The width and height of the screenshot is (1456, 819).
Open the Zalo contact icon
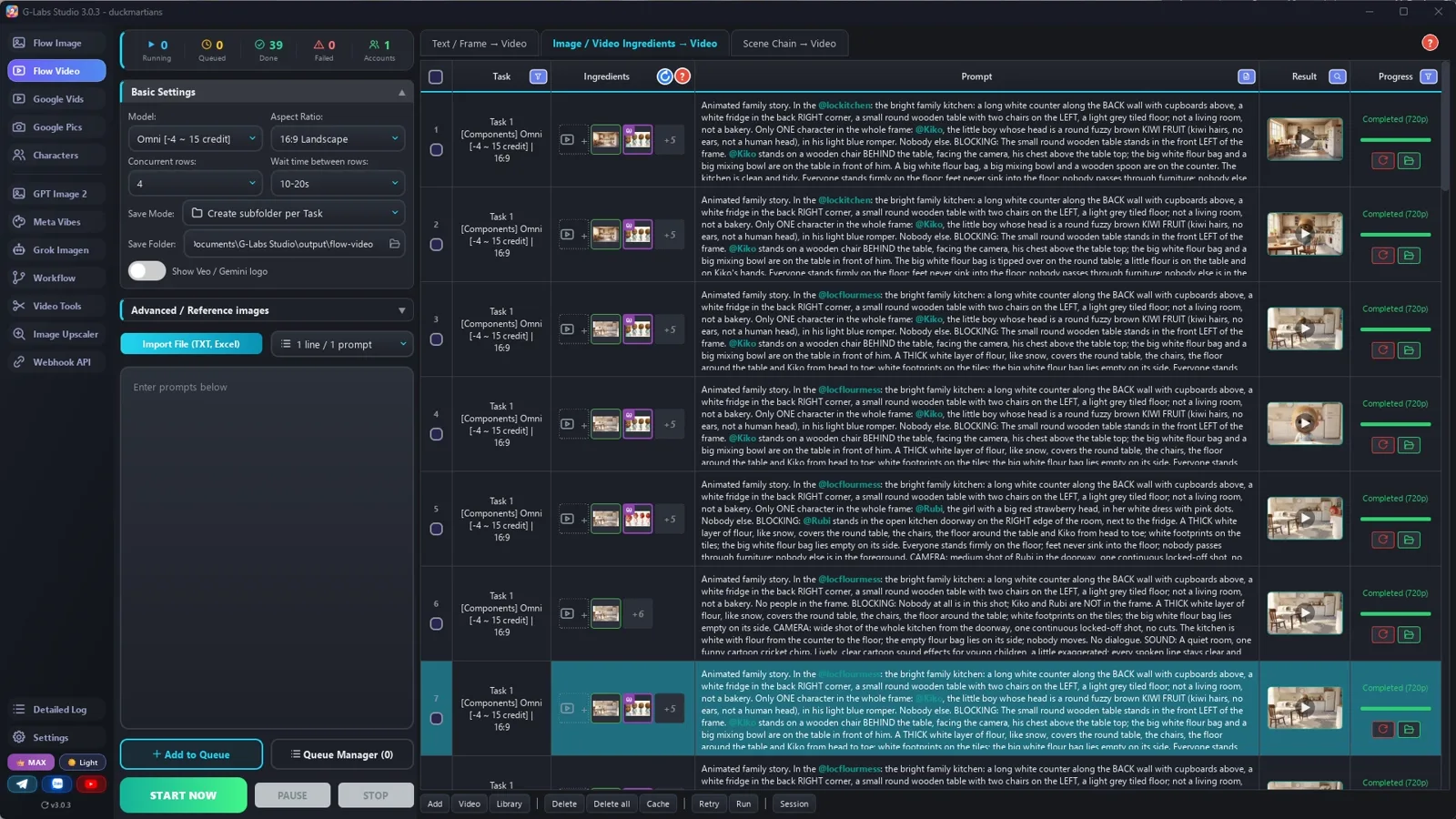[x=57, y=784]
